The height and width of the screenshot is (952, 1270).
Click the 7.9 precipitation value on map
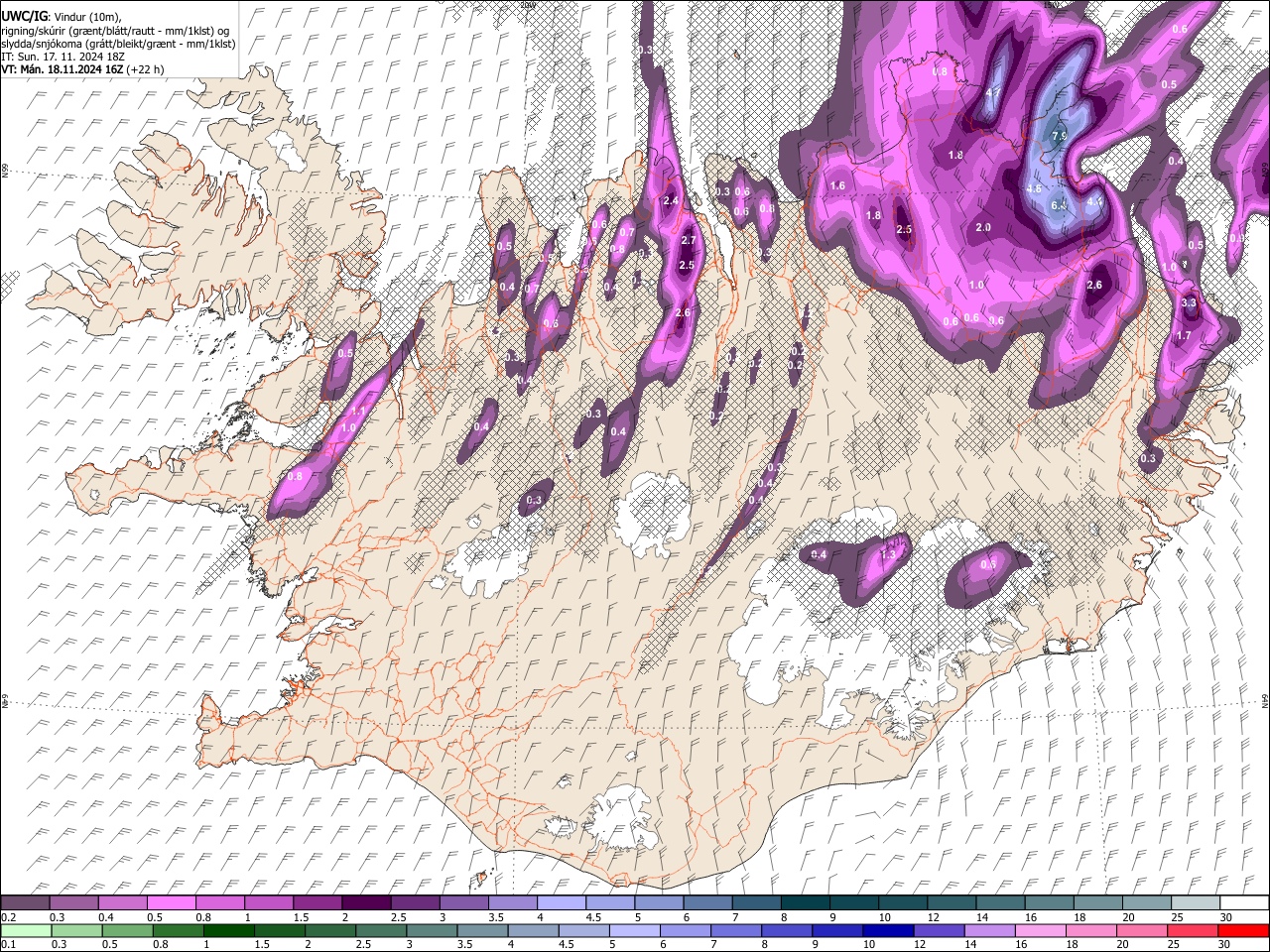(1059, 136)
